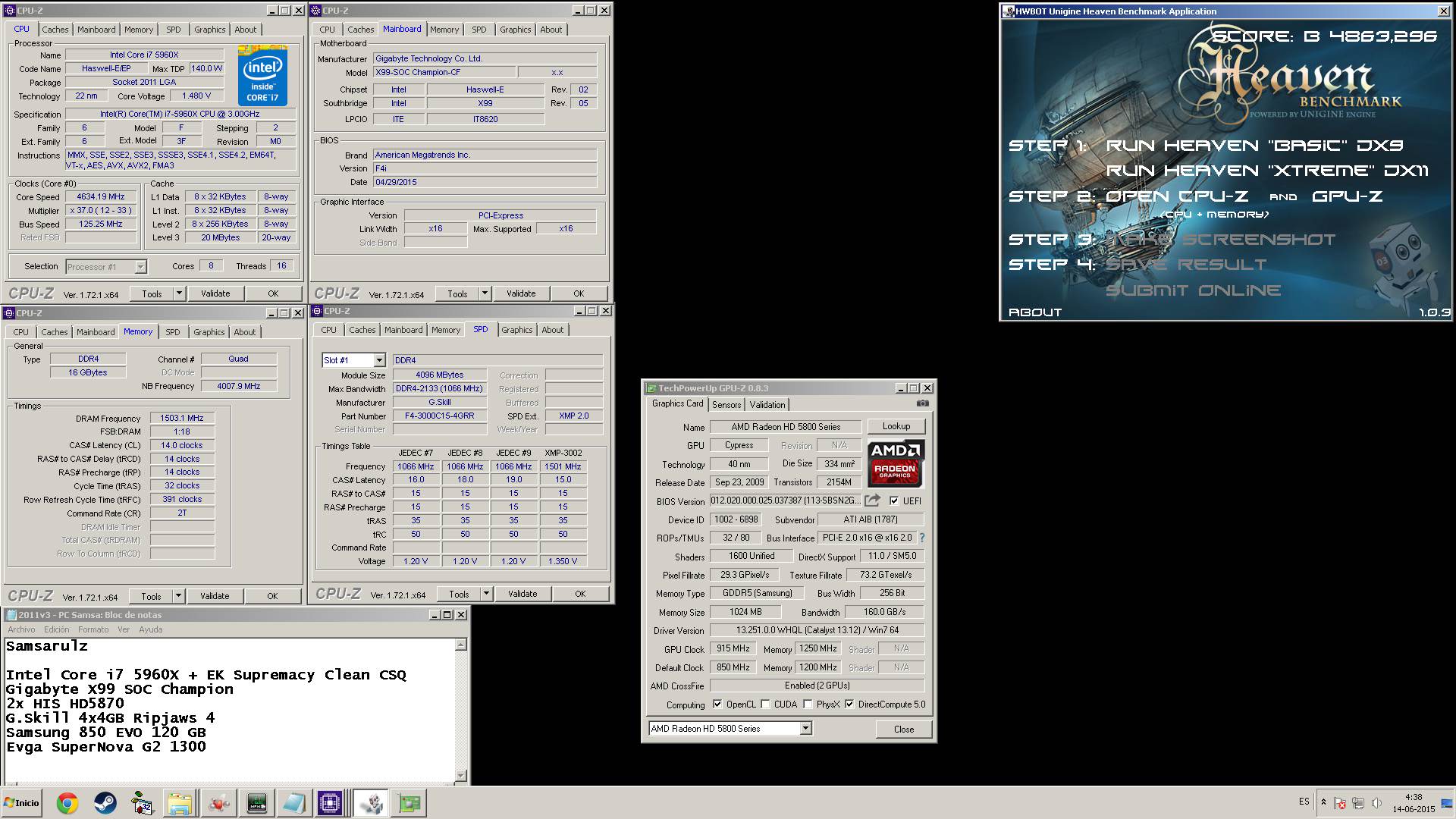Screen dimensions: 1456x819
Task: Click Notepad scrollbar up arrow
Action: (x=460, y=645)
